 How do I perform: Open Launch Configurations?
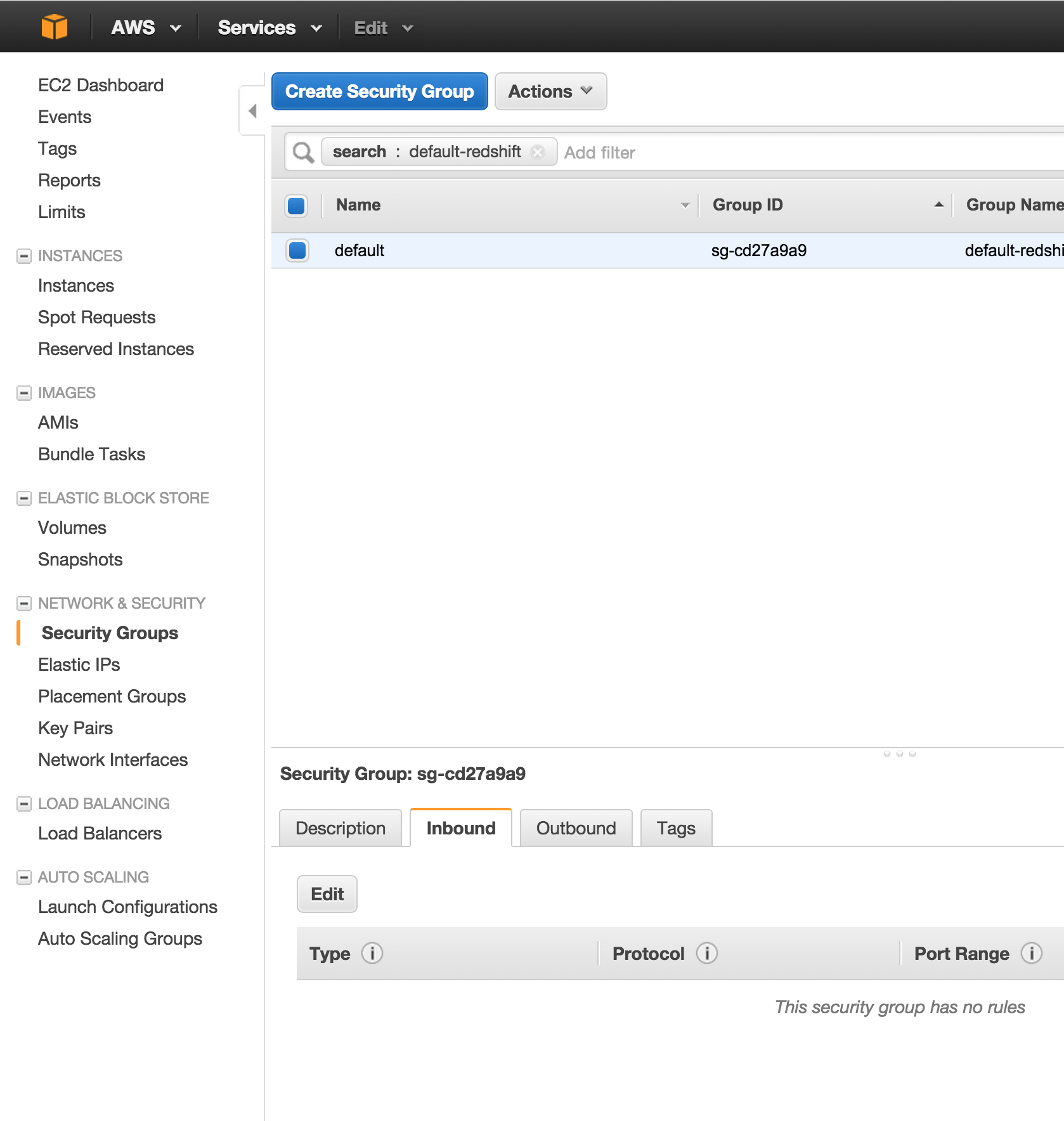click(127, 907)
